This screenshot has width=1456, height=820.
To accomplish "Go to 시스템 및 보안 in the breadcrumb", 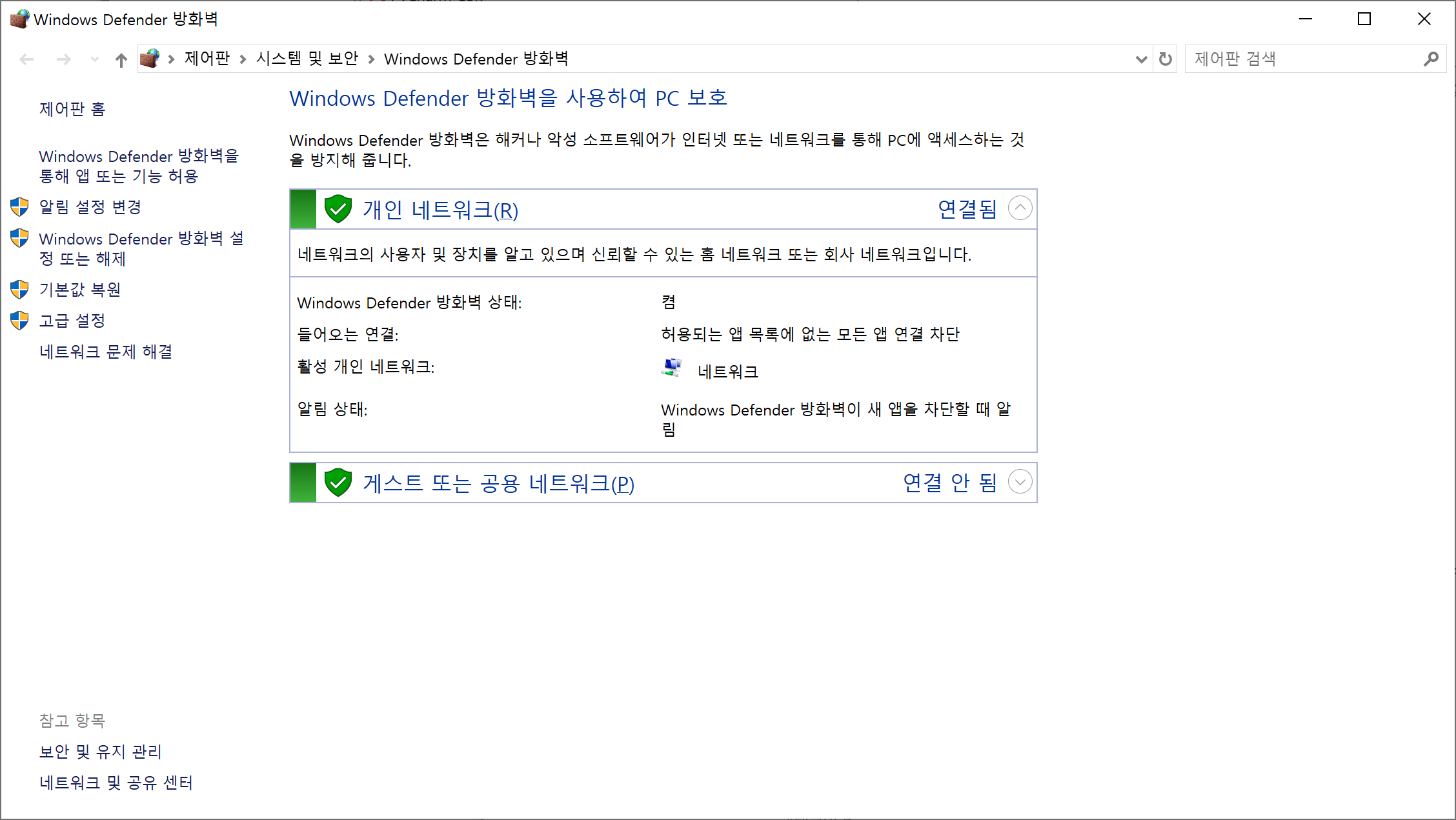I will point(307,59).
